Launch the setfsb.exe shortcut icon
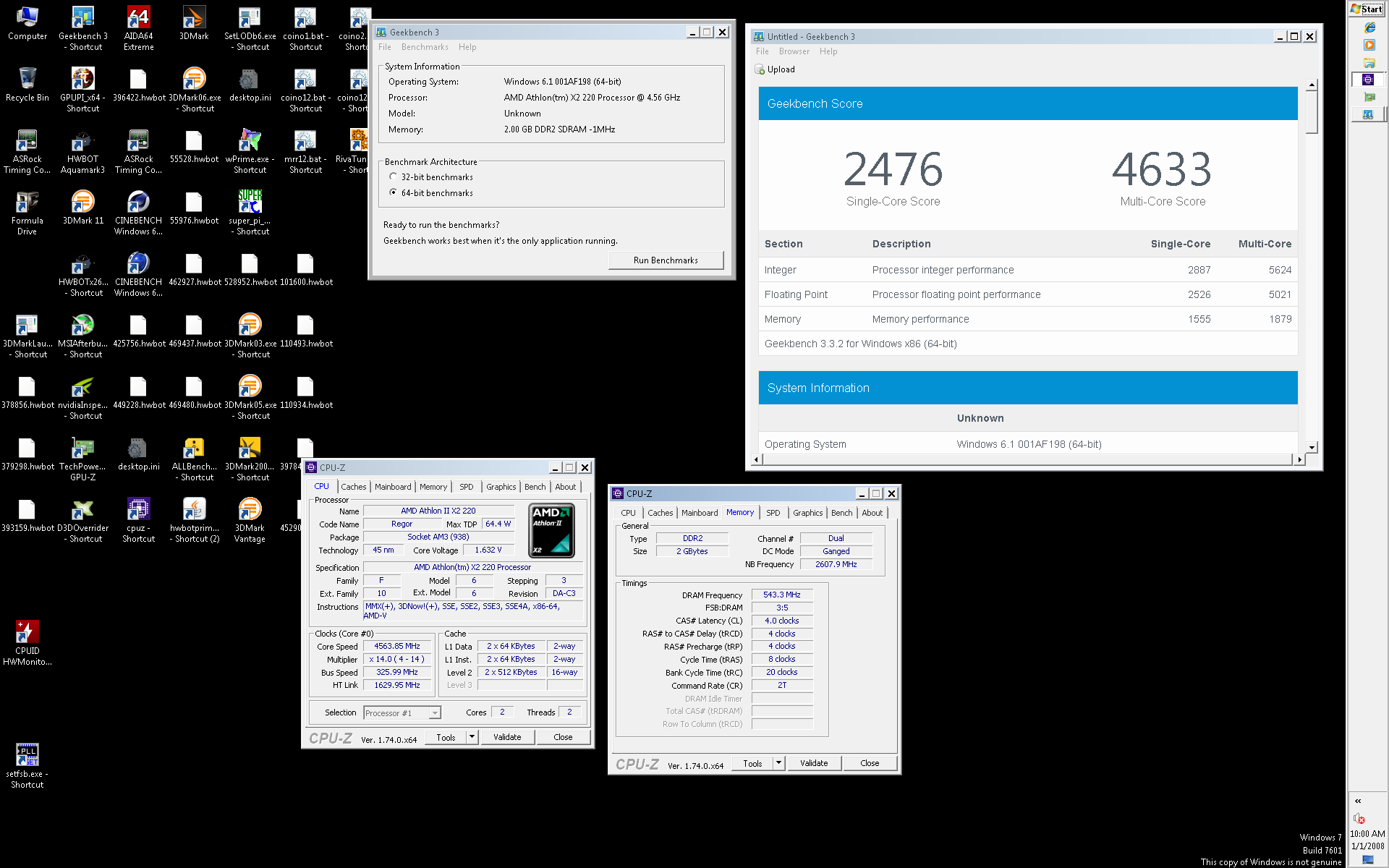 (27, 767)
